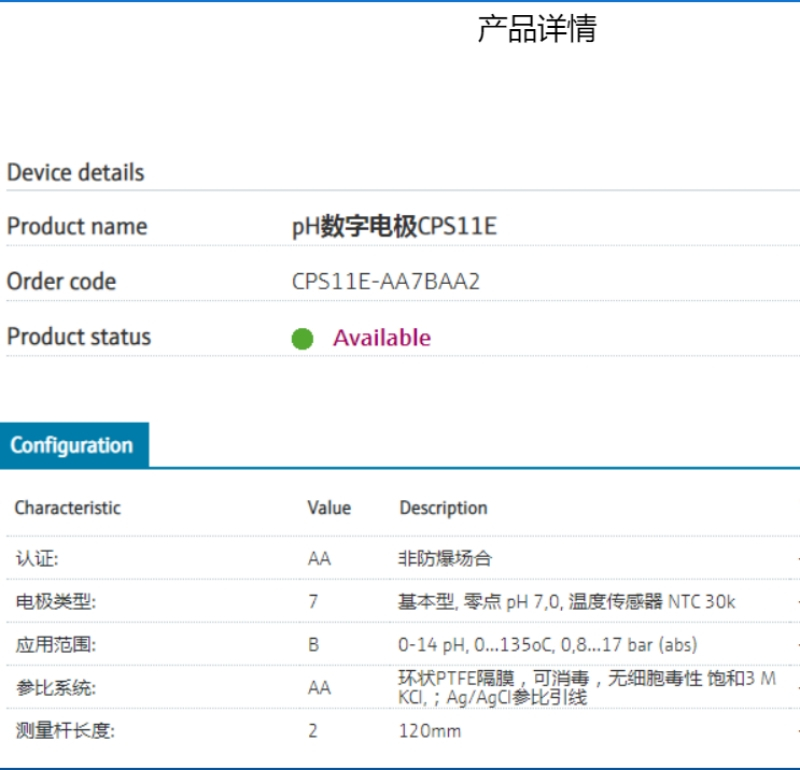Click the 产品详情 page heading

[x=536, y=30]
